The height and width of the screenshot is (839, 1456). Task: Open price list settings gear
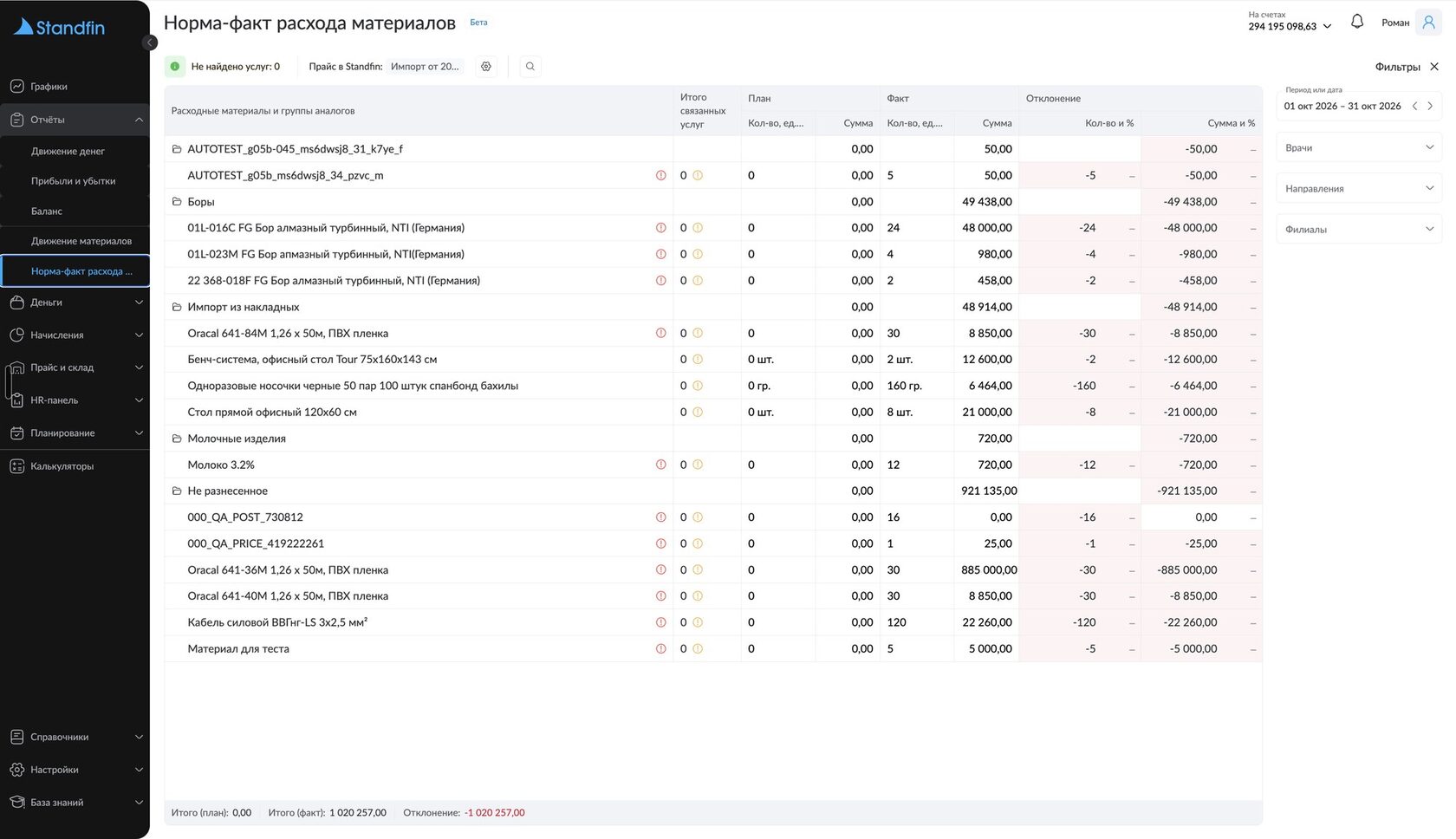coord(486,67)
